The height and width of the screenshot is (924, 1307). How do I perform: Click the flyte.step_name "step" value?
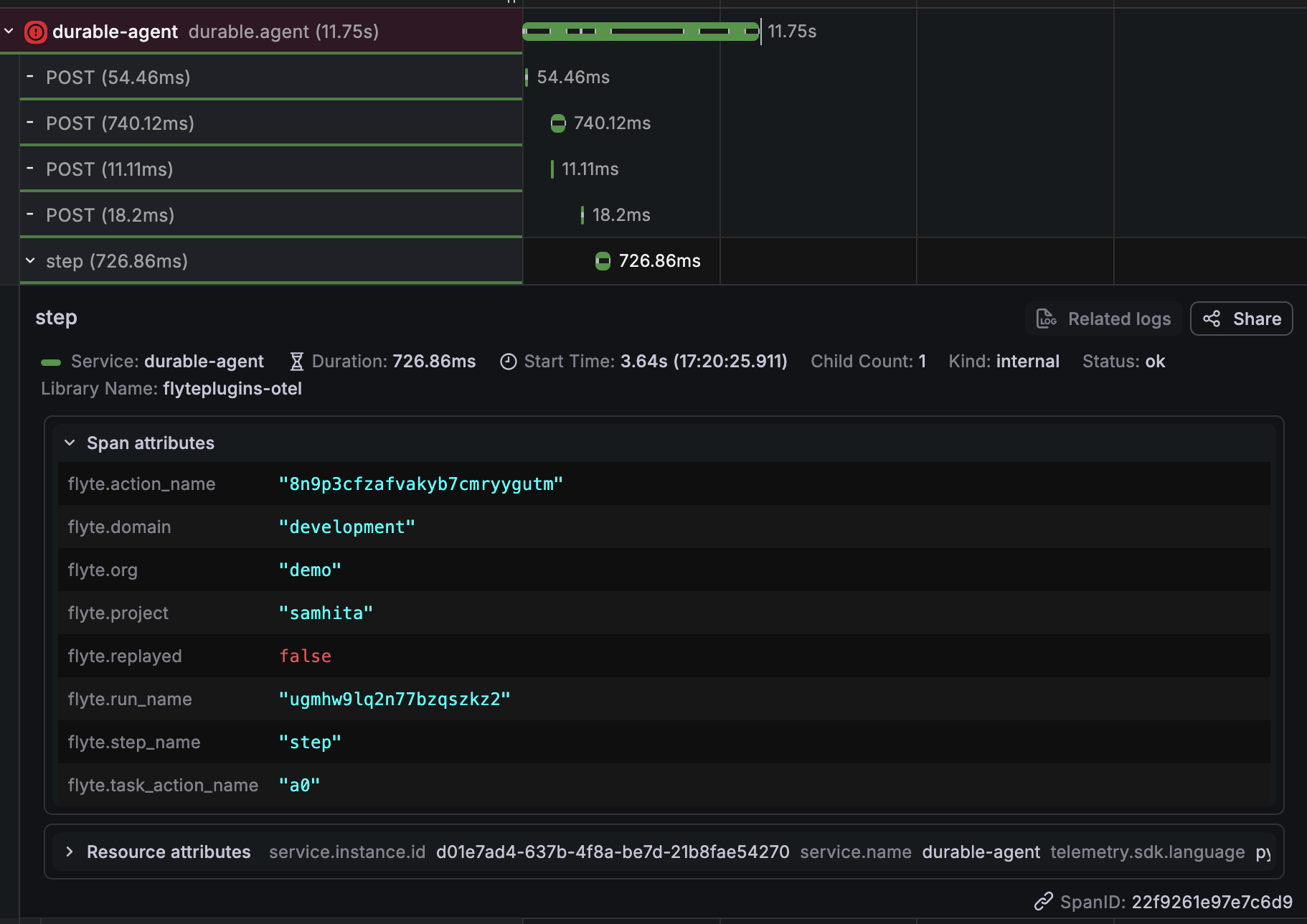tap(310, 742)
